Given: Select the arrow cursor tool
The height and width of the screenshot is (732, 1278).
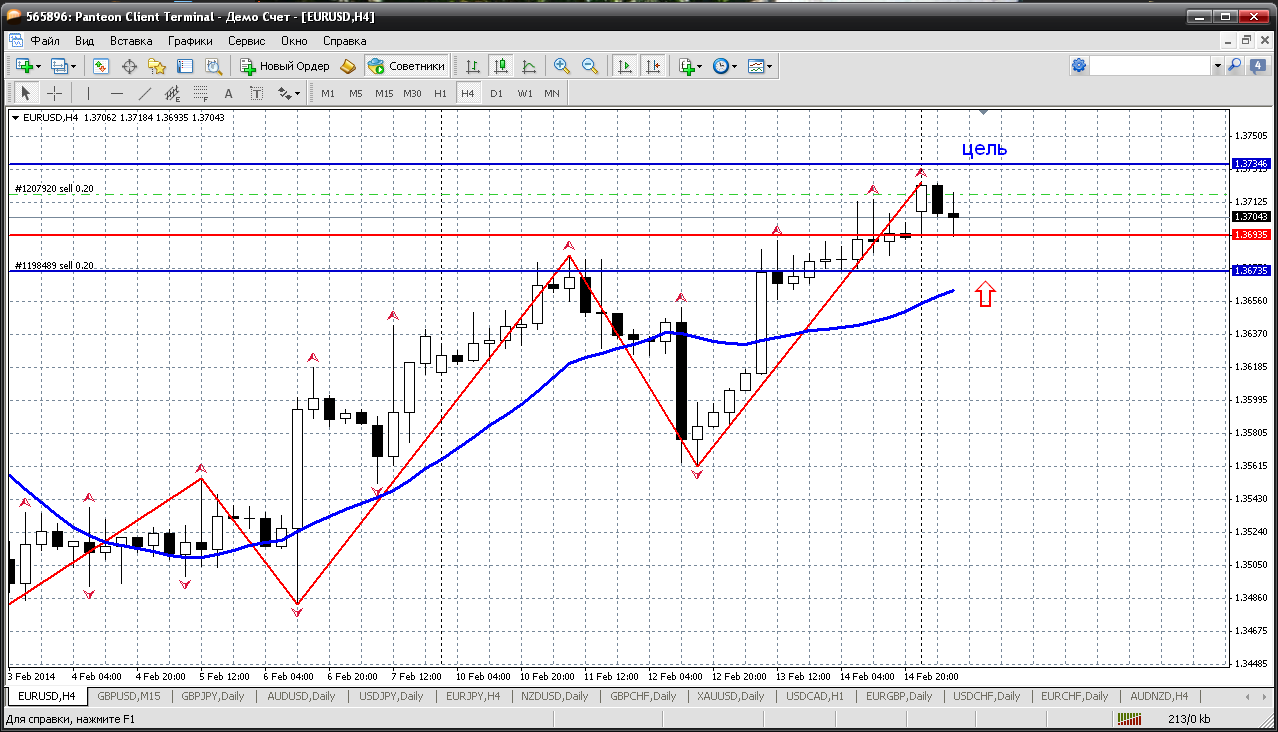Looking at the screenshot, I should click(x=26, y=93).
